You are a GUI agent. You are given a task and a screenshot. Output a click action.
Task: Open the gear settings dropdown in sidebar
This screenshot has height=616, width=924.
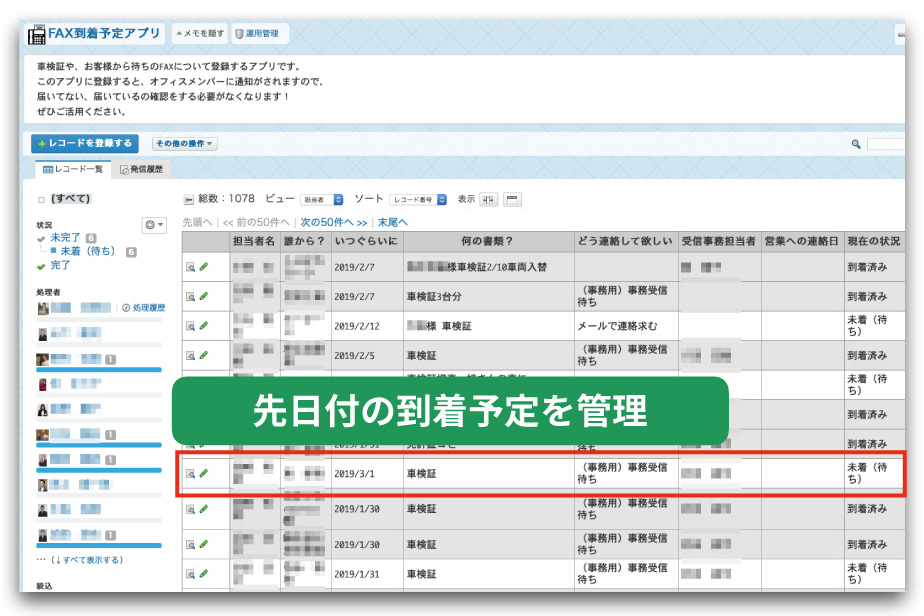tap(154, 225)
